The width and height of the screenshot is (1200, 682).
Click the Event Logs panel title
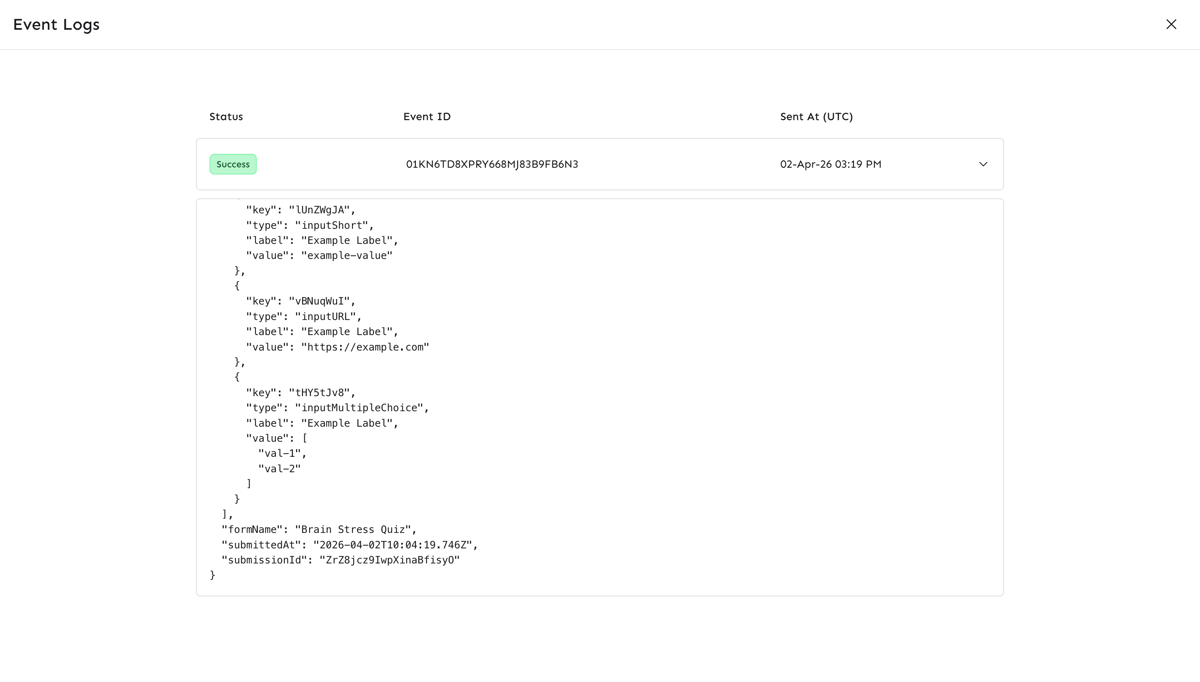(x=55, y=24)
